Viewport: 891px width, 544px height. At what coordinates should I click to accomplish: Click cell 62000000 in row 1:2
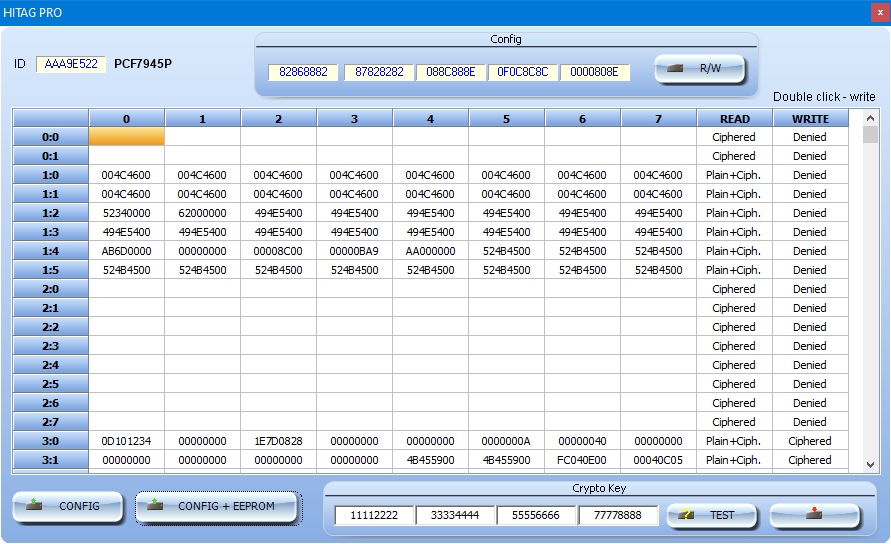point(202,213)
